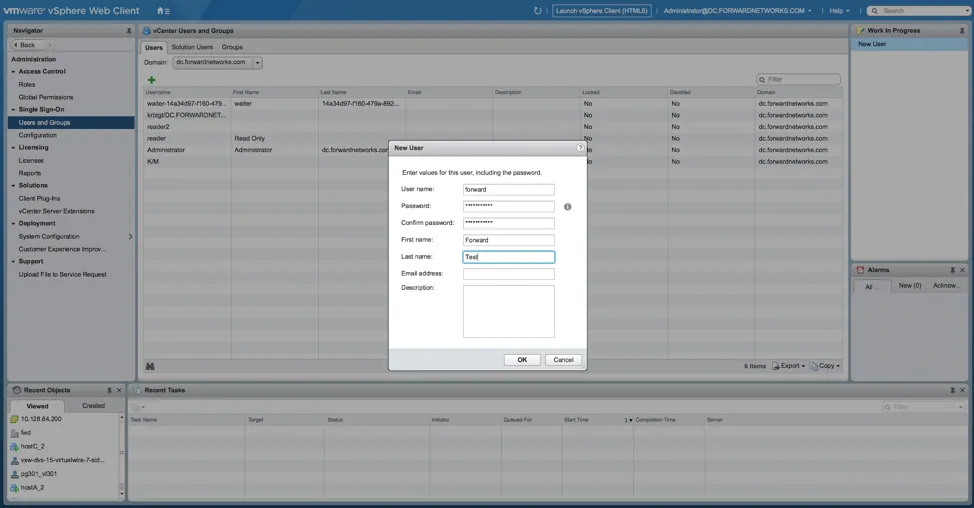
Task: Collapse the Licensing section
Action: coord(13,148)
